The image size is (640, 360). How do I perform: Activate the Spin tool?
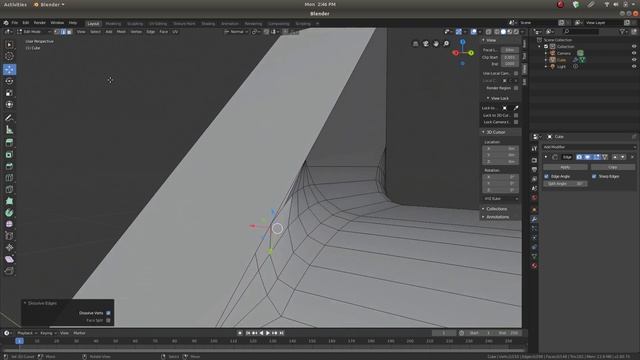coord(9,213)
